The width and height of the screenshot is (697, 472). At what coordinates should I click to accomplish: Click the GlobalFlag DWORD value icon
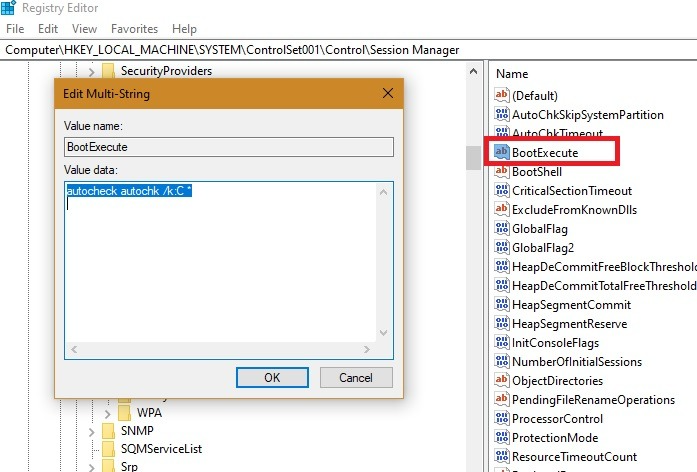(501, 228)
